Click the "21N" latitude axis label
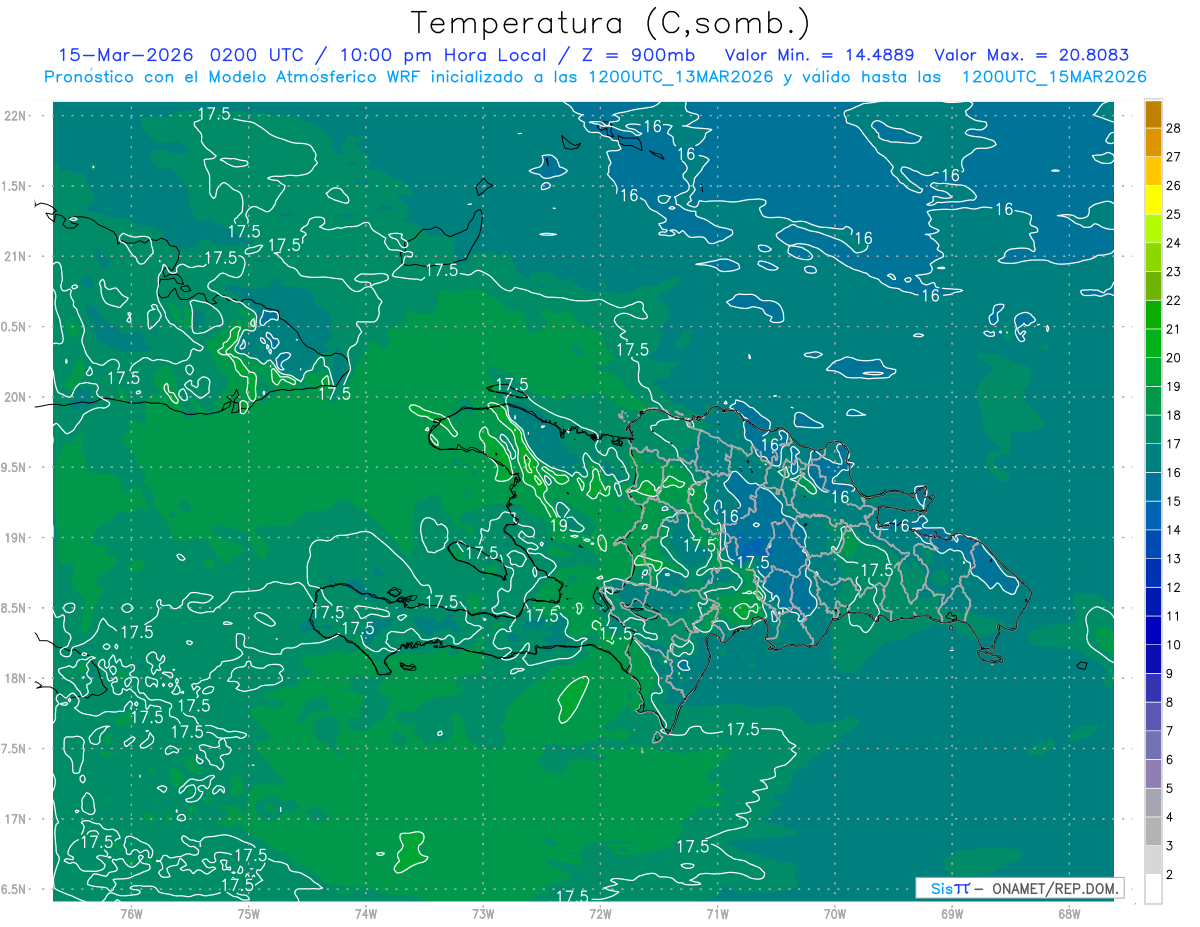The height and width of the screenshot is (927, 1200). coord(15,257)
